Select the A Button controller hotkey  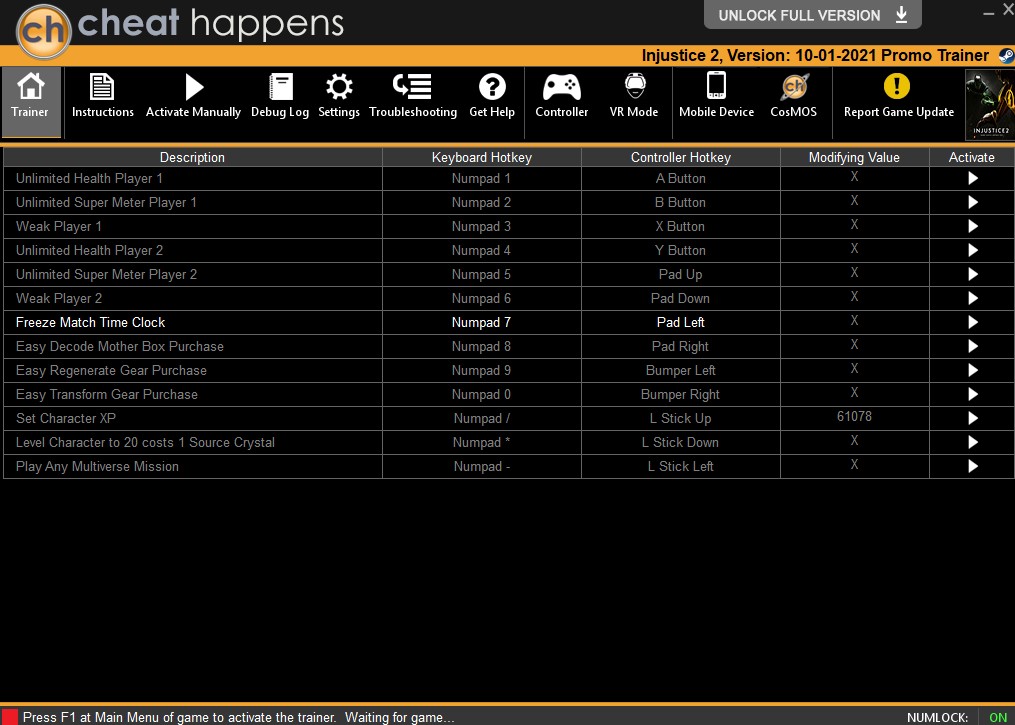680,179
